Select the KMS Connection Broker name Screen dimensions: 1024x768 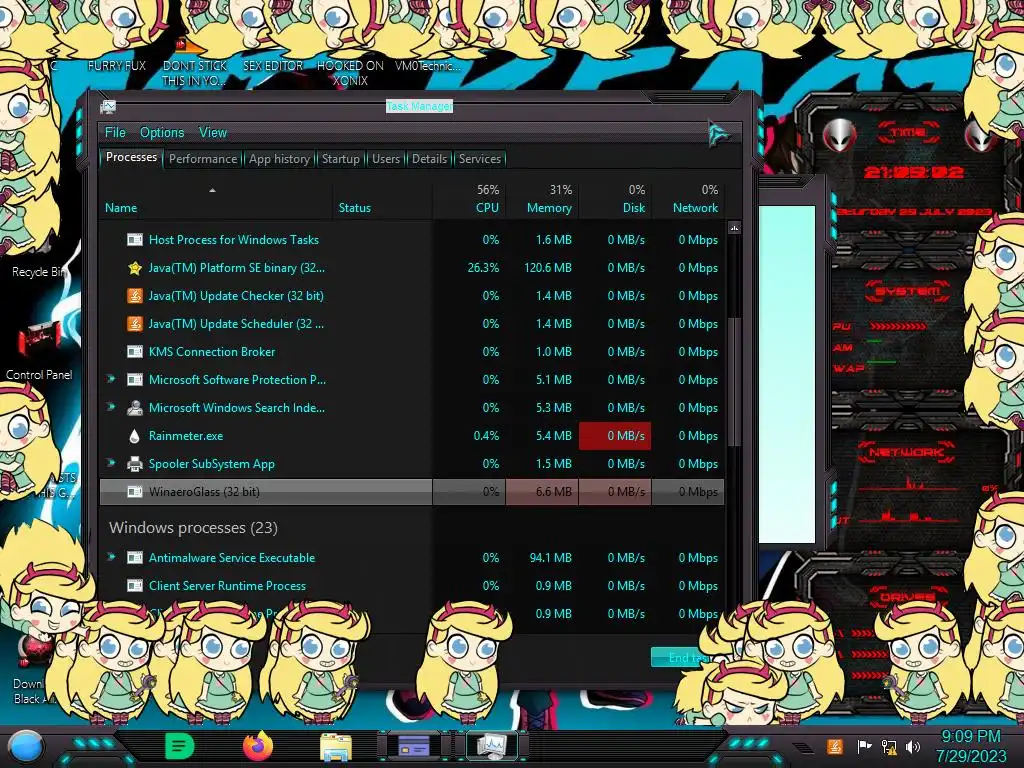point(212,351)
